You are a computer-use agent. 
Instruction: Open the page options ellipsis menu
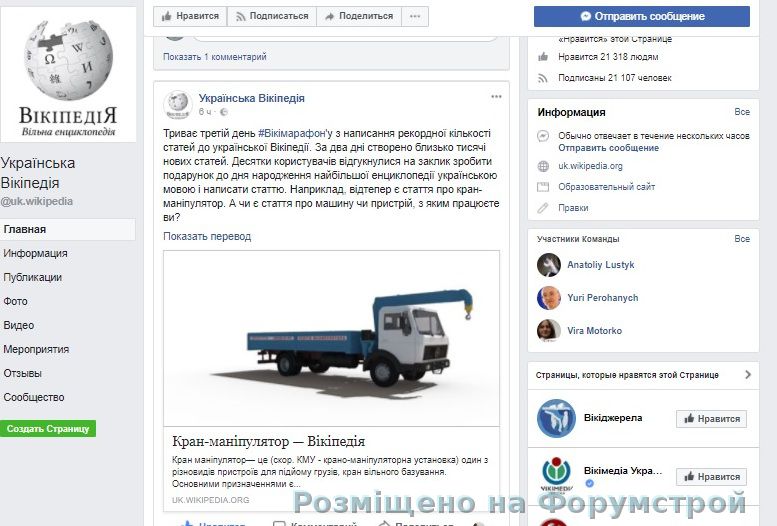coord(415,16)
